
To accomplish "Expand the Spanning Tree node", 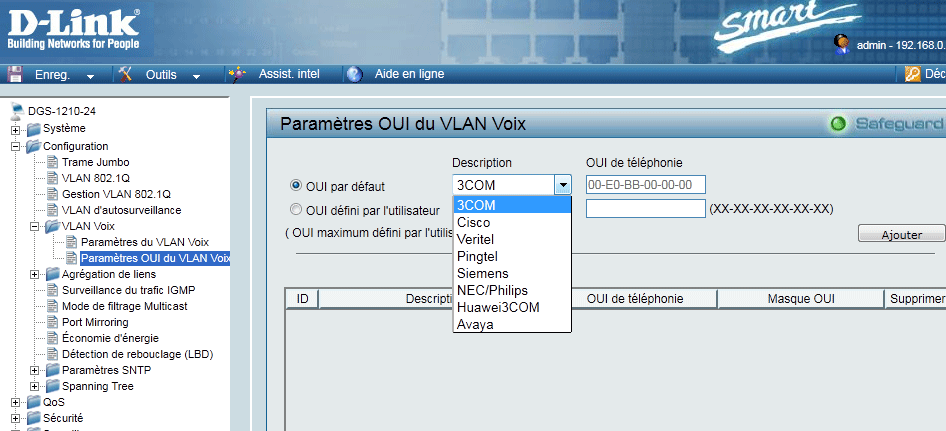I will (x=35, y=387).
